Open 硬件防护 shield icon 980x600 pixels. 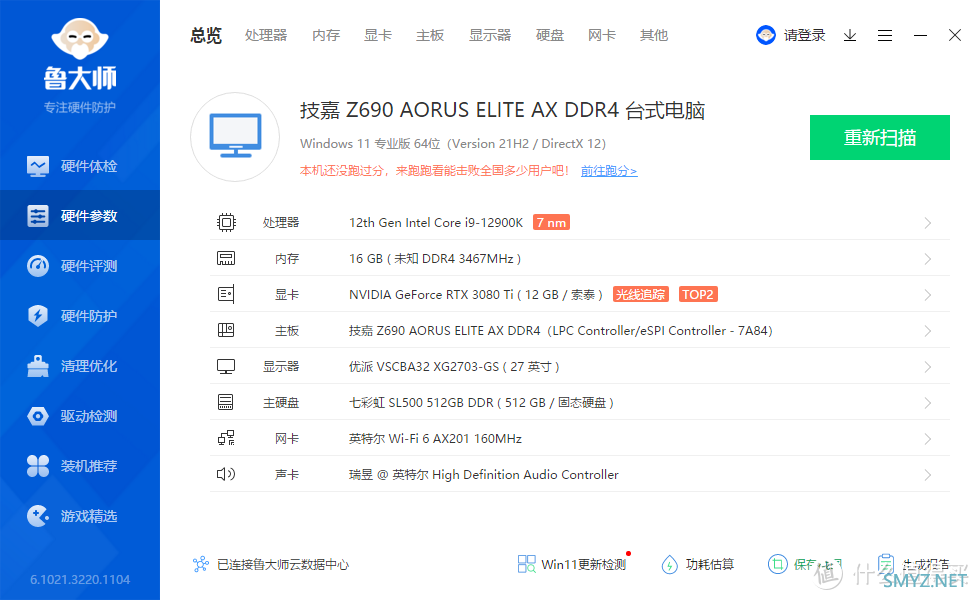coord(38,316)
